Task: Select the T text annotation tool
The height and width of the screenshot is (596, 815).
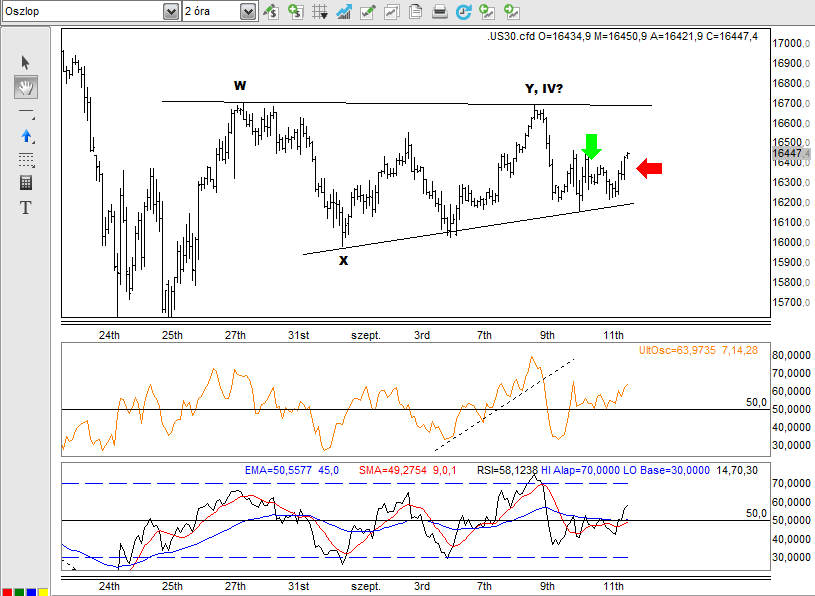Action: (25, 208)
